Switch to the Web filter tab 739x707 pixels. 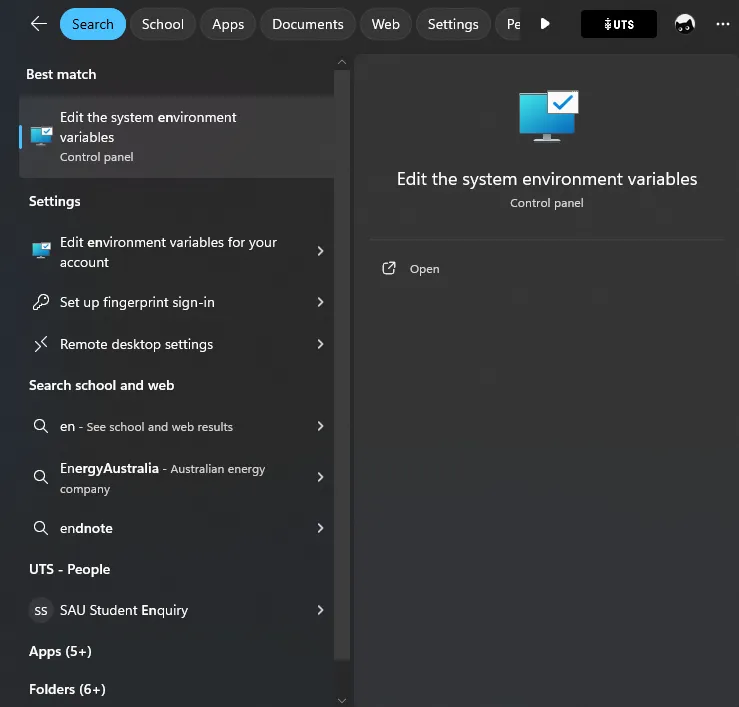click(x=385, y=24)
